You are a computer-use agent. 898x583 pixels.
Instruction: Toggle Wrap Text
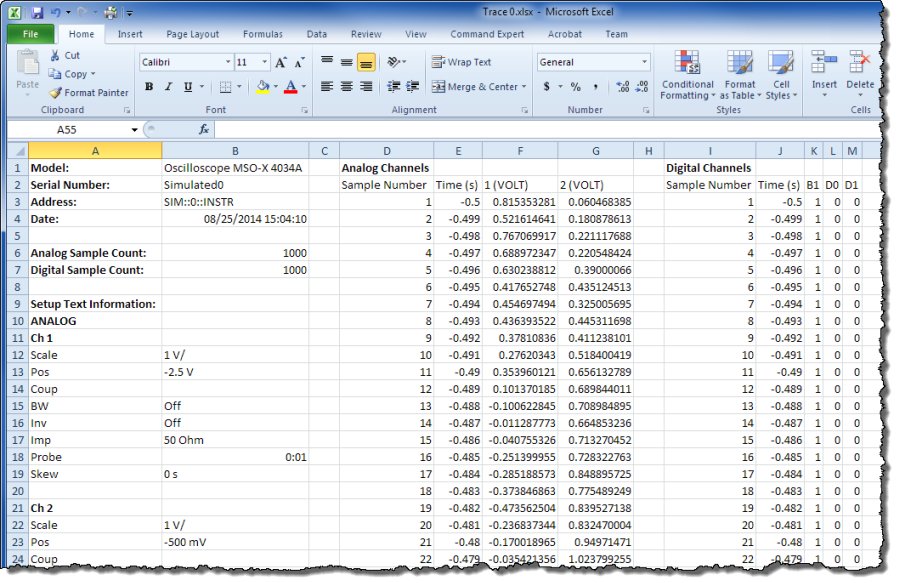coord(462,62)
